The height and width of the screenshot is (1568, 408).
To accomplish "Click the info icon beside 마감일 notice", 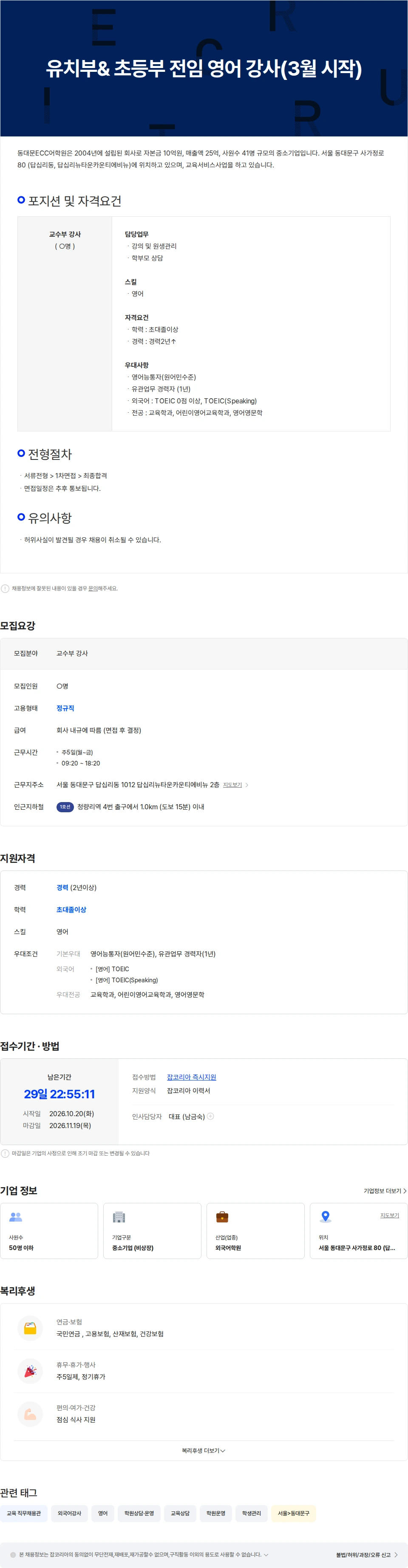I will pos(5,1154).
